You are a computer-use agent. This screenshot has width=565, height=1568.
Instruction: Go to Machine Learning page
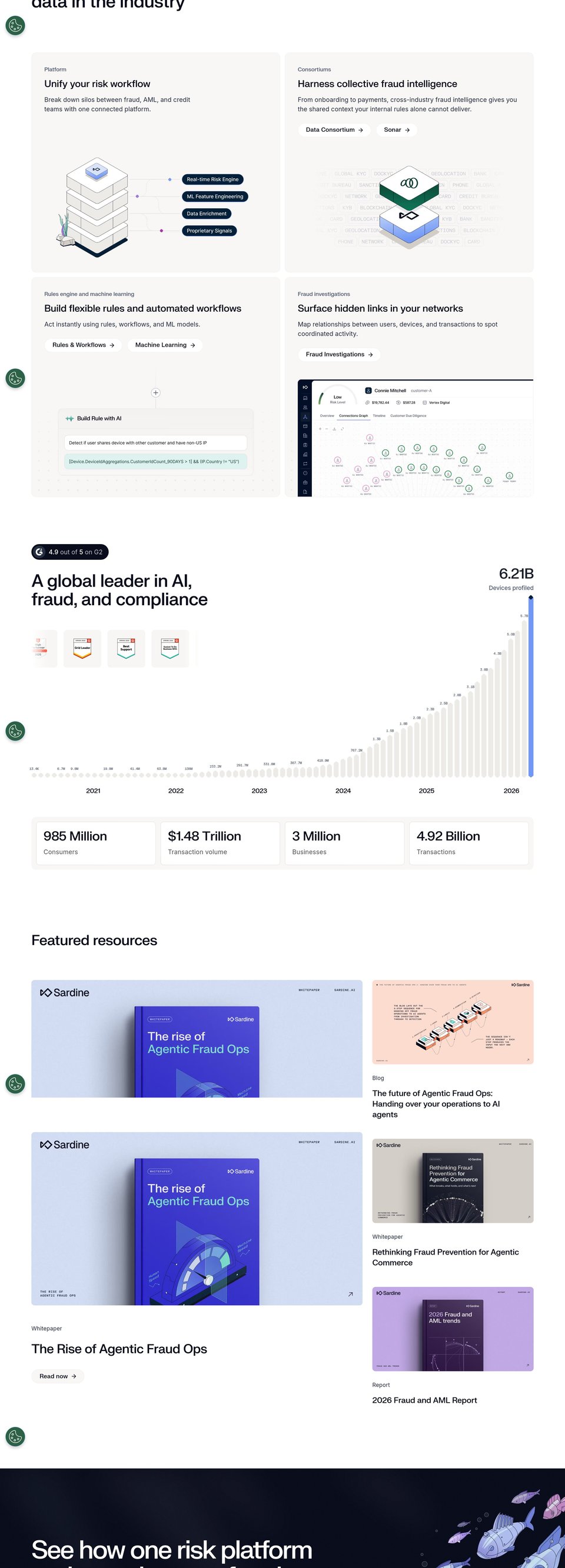click(x=165, y=345)
